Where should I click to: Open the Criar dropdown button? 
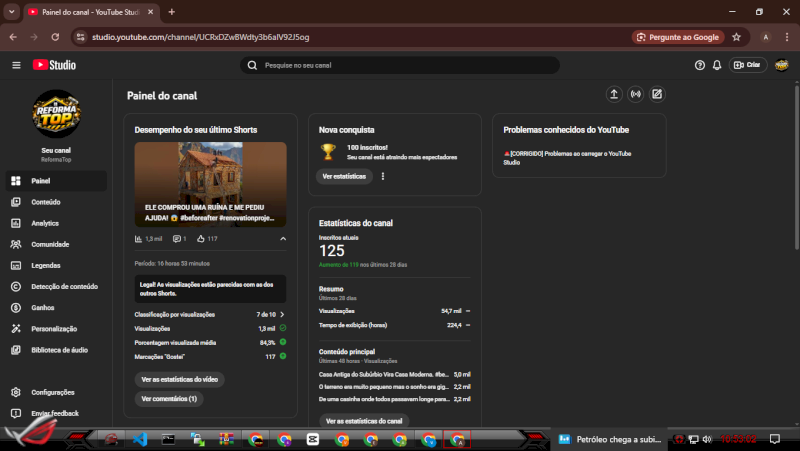pyautogui.click(x=748, y=65)
